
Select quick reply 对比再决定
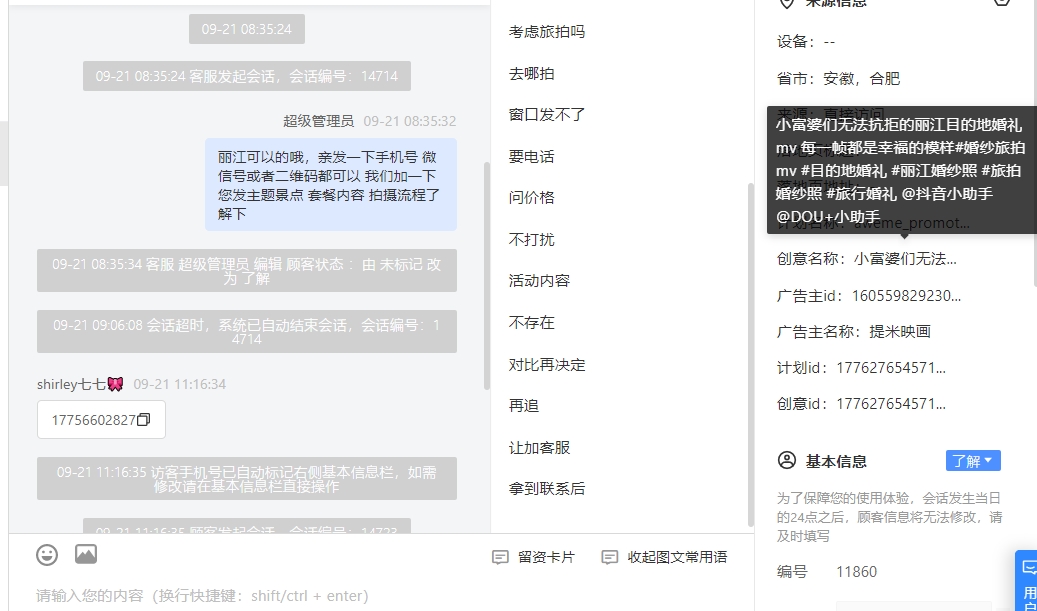point(546,365)
